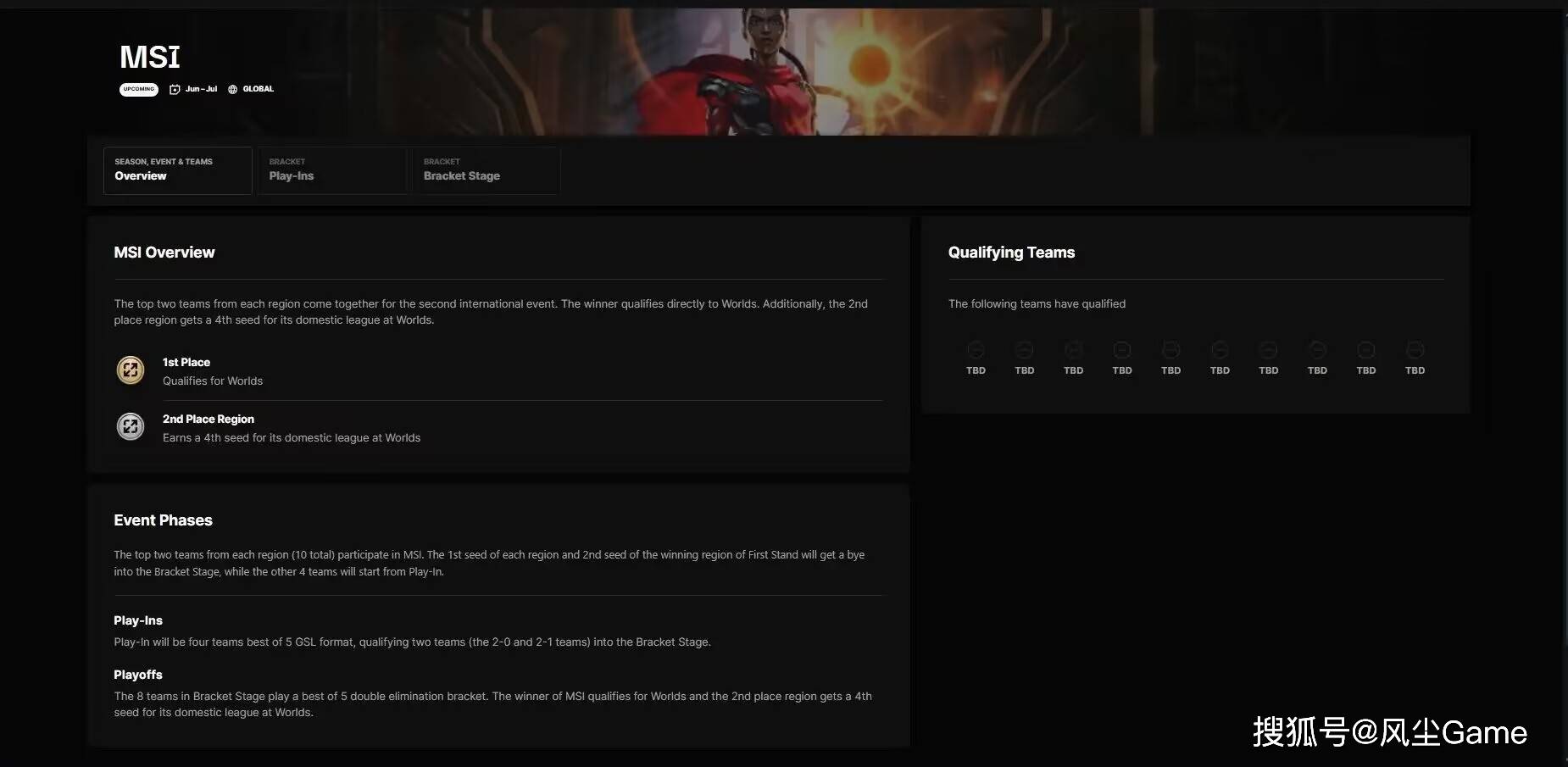The width and height of the screenshot is (1568, 767).
Task: Select the ninth TBD qualifying team slot
Action: (x=1366, y=358)
